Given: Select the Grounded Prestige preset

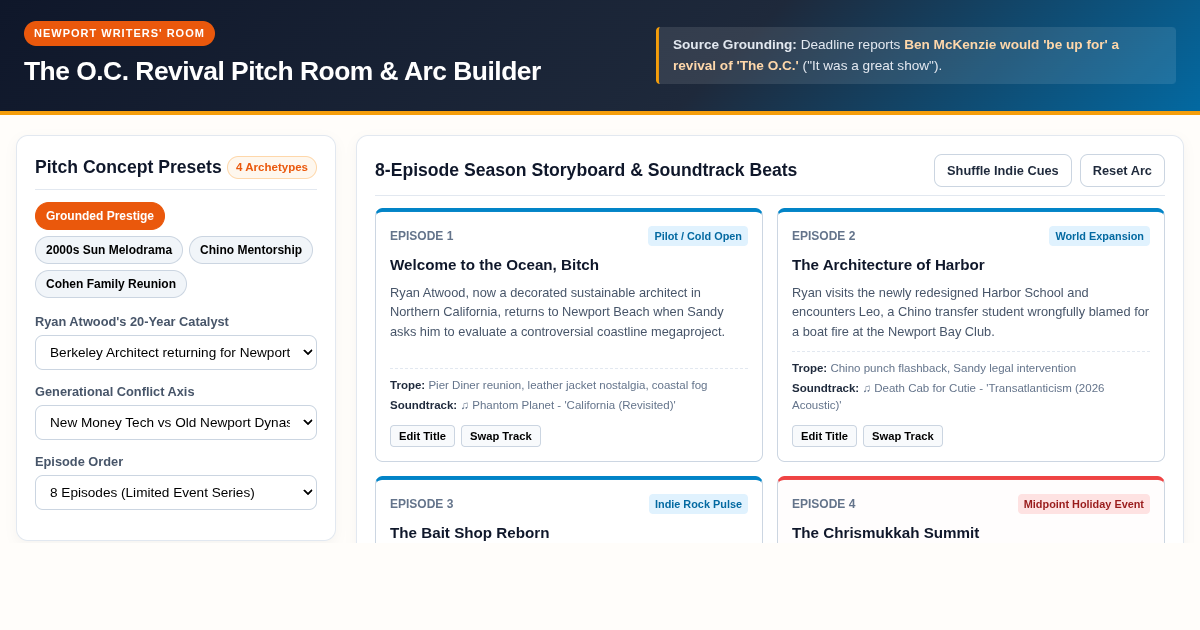Looking at the screenshot, I should (x=100, y=216).
